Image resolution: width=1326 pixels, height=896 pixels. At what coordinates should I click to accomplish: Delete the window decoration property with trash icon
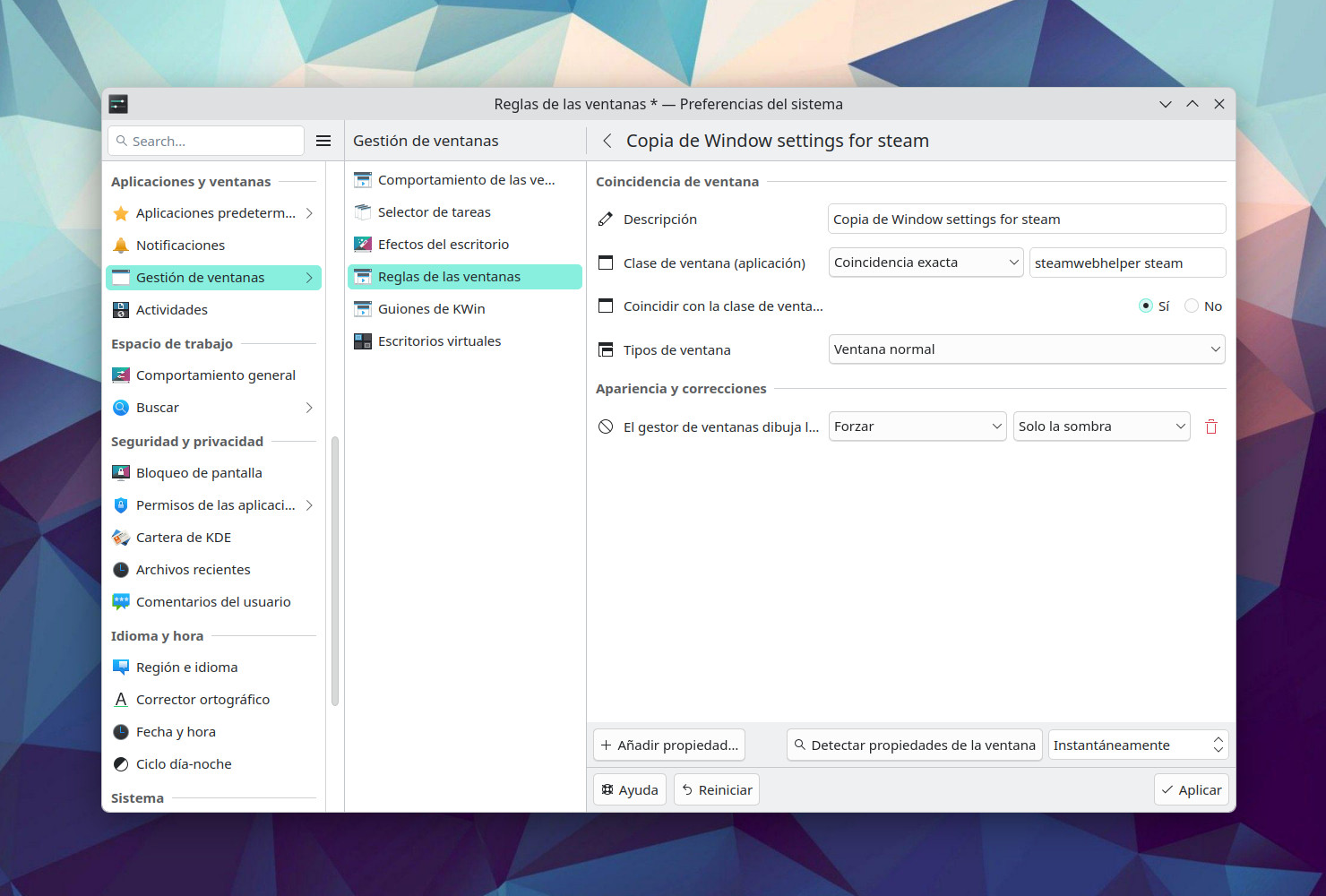[1211, 426]
